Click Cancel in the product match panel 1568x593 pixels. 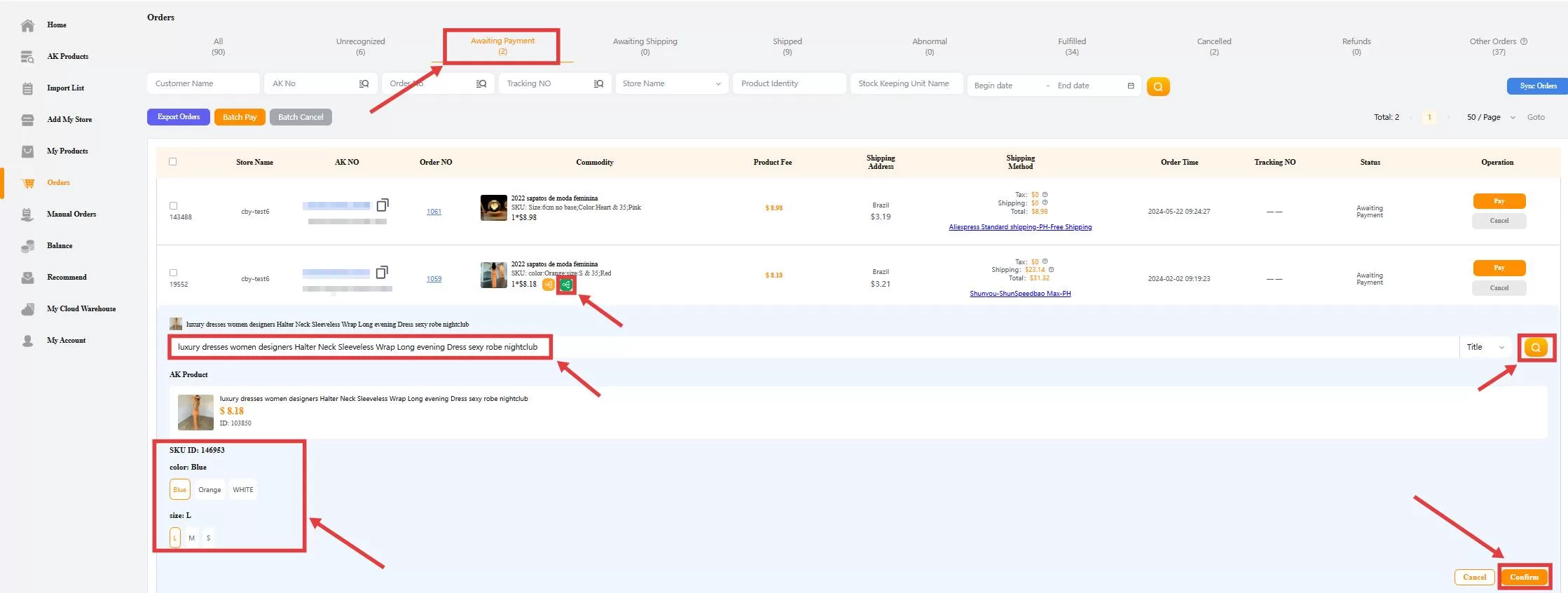[x=1474, y=578]
